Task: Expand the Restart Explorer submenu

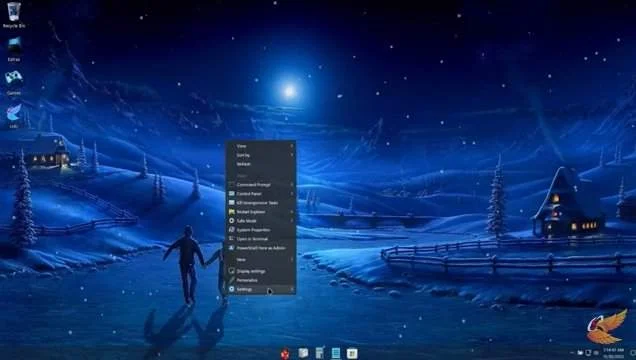Action: [260, 212]
